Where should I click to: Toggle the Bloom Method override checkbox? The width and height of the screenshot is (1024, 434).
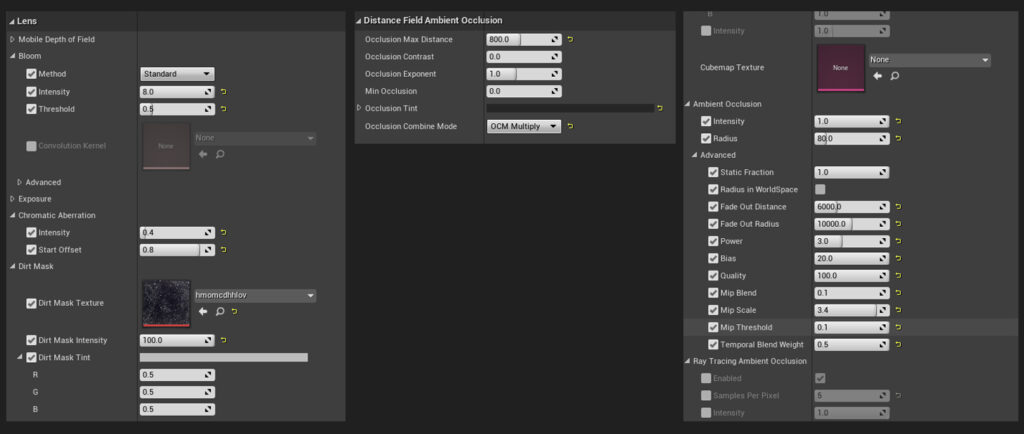click(31, 74)
